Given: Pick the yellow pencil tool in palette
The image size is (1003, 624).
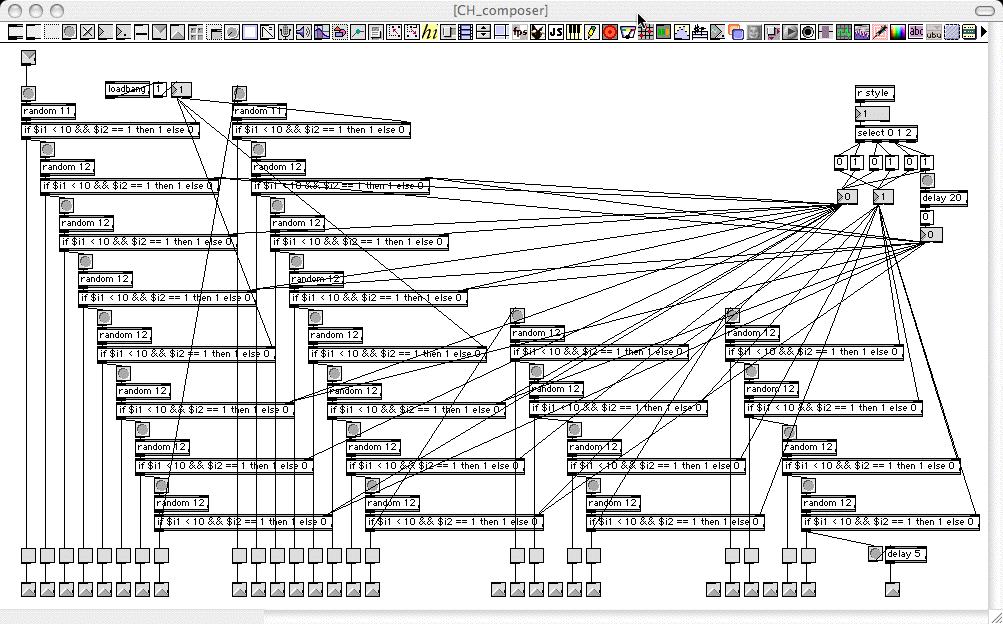Looking at the screenshot, I should pos(592,31).
